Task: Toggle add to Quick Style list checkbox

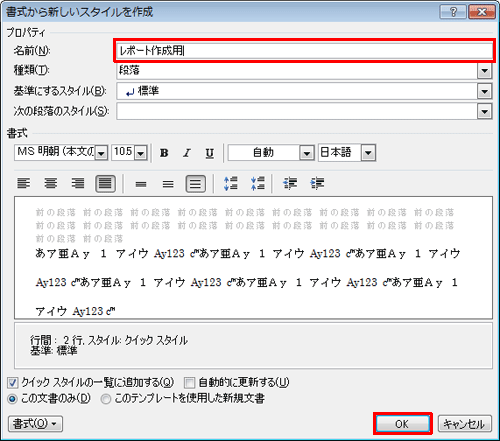Action: pos(13,382)
